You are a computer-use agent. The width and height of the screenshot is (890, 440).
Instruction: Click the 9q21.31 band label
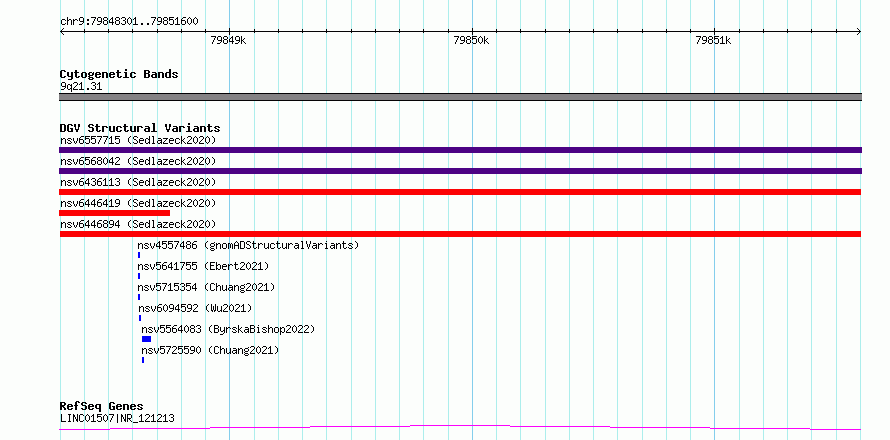[x=81, y=87]
